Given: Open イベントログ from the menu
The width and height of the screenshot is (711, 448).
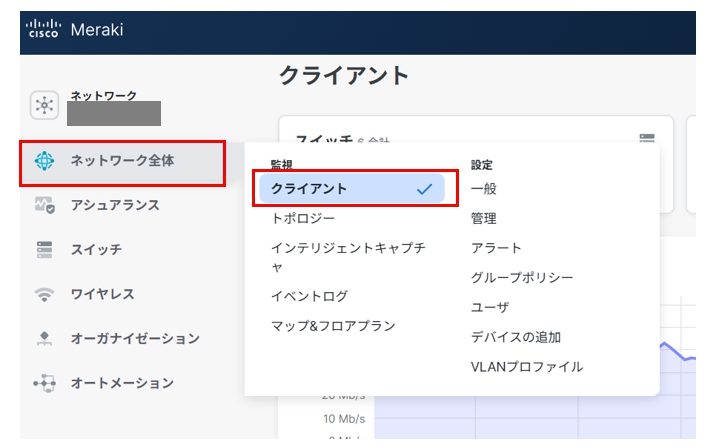Looking at the screenshot, I should click(x=309, y=296).
